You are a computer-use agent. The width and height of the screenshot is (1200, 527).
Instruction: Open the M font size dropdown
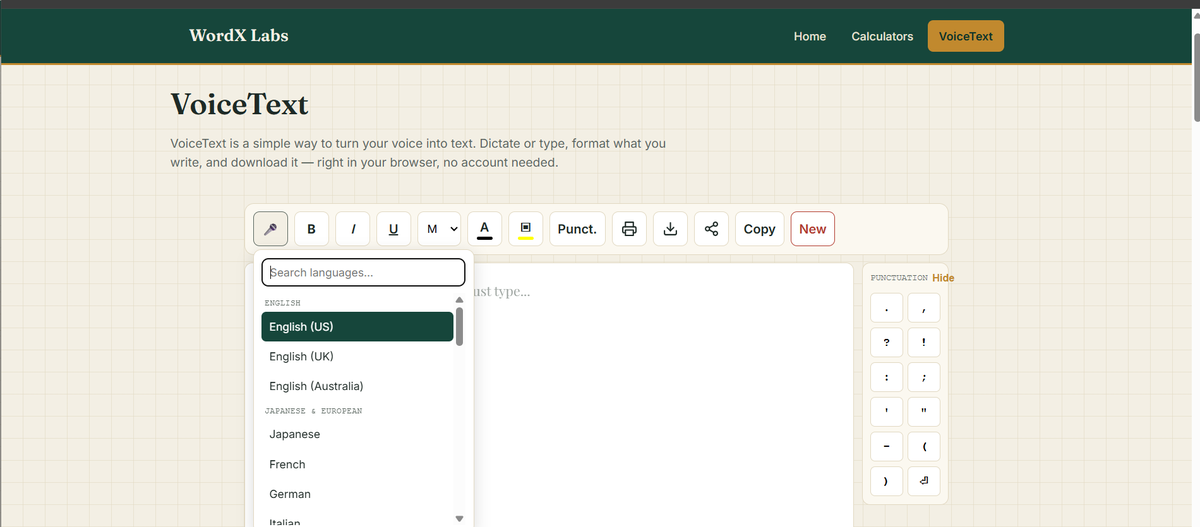pos(439,229)
